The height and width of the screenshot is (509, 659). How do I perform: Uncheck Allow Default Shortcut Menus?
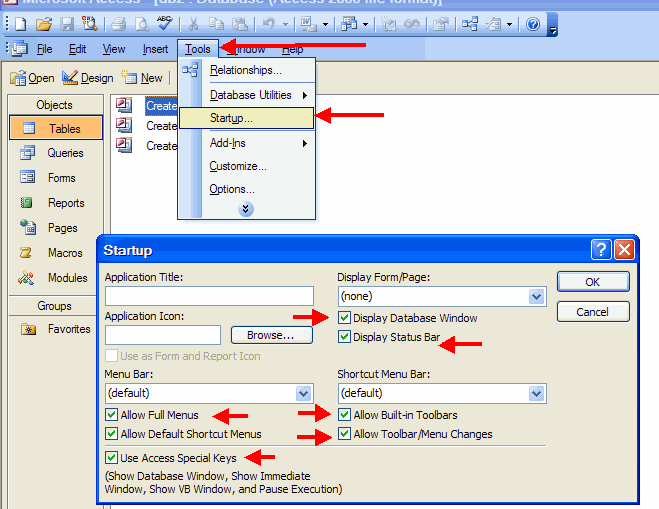[x=111, y=433]
